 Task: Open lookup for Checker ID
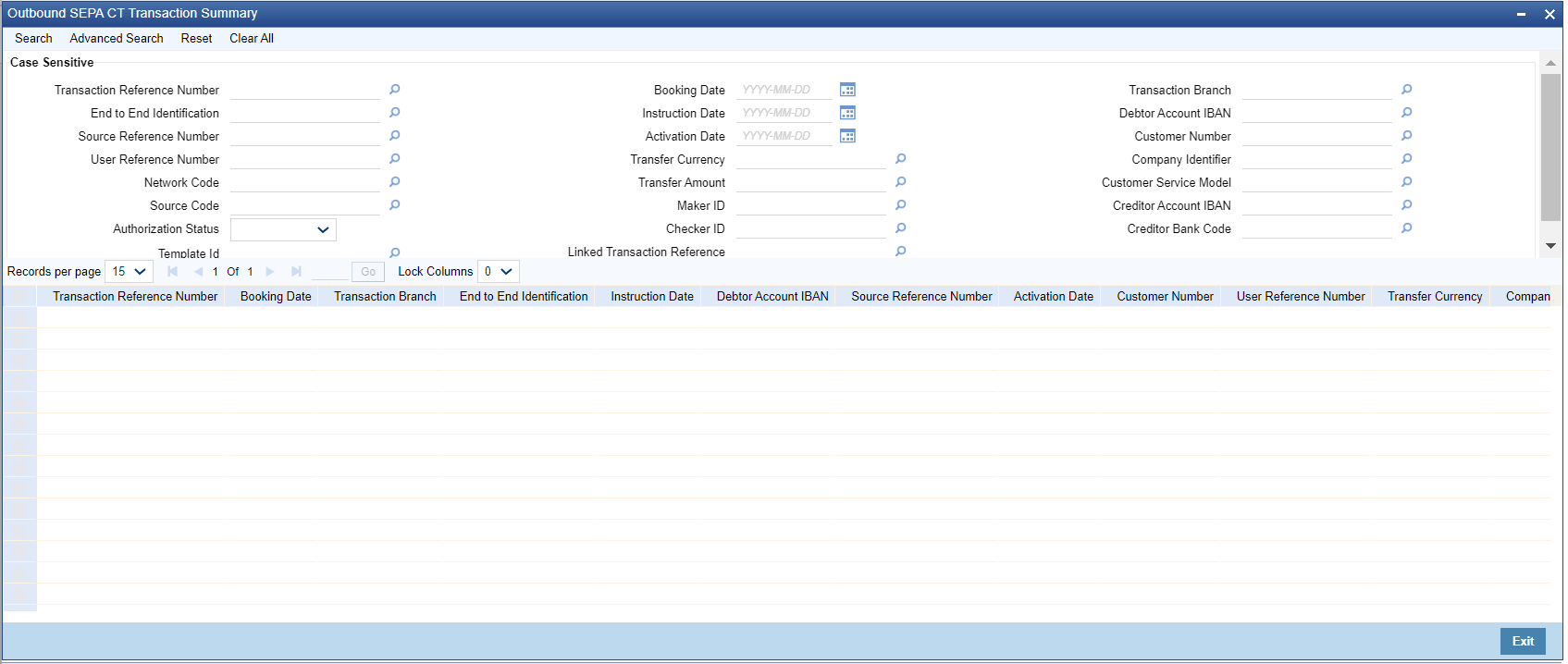pos(901,228)
